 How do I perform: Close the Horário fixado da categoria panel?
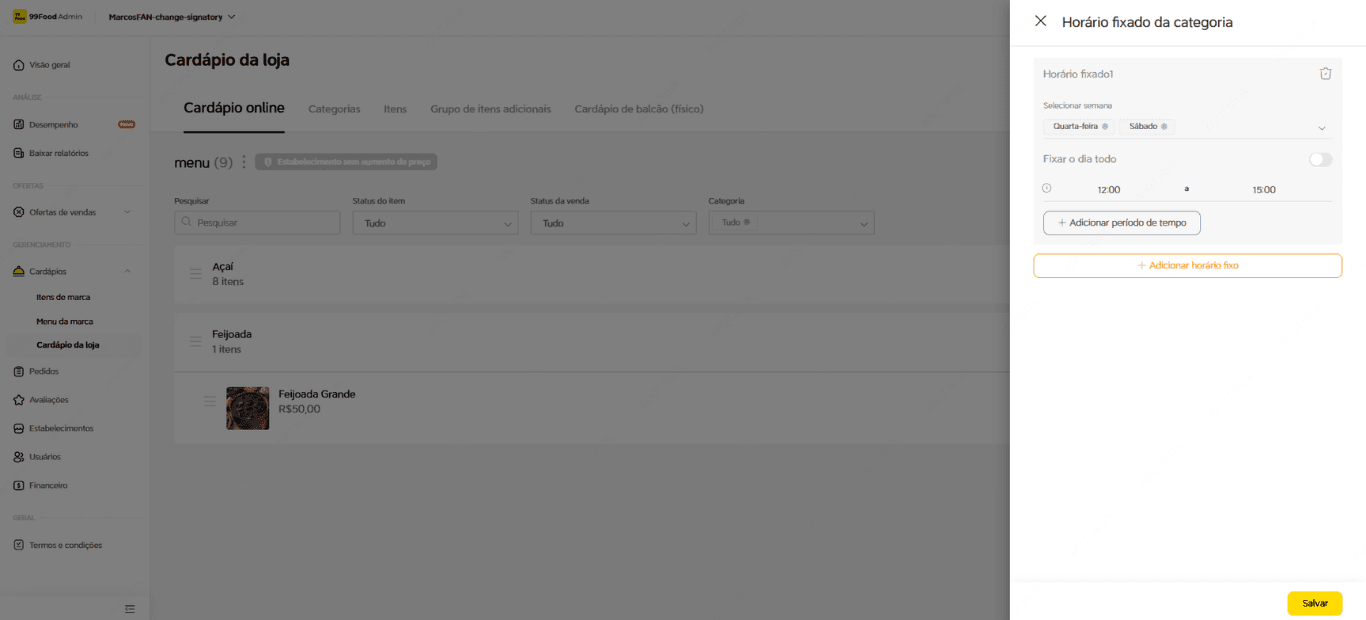pyautogui.click(x=1040, y=21)
